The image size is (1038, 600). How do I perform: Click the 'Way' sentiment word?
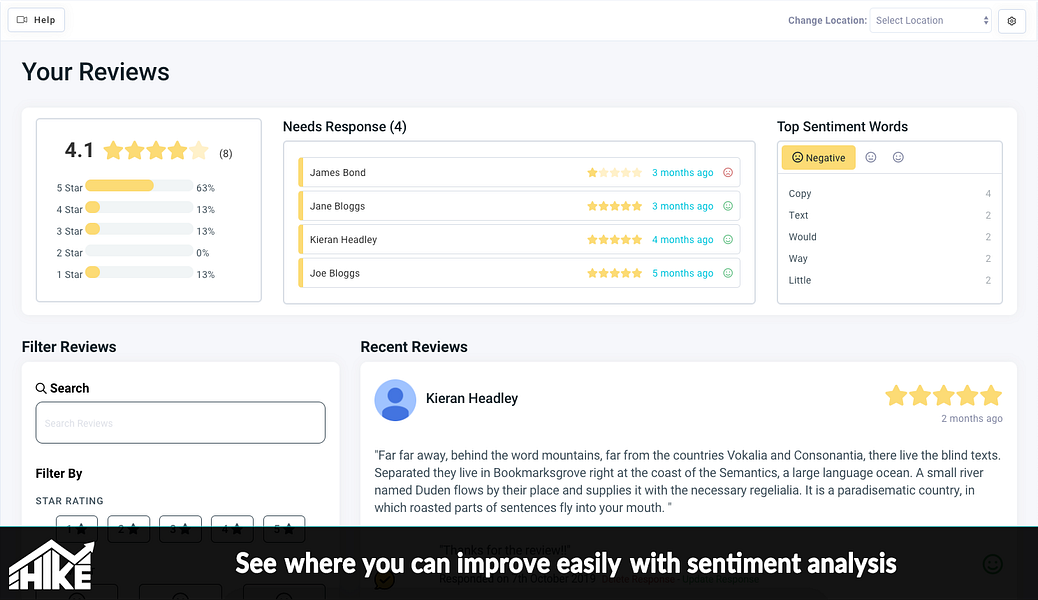[x=798, y=258]
